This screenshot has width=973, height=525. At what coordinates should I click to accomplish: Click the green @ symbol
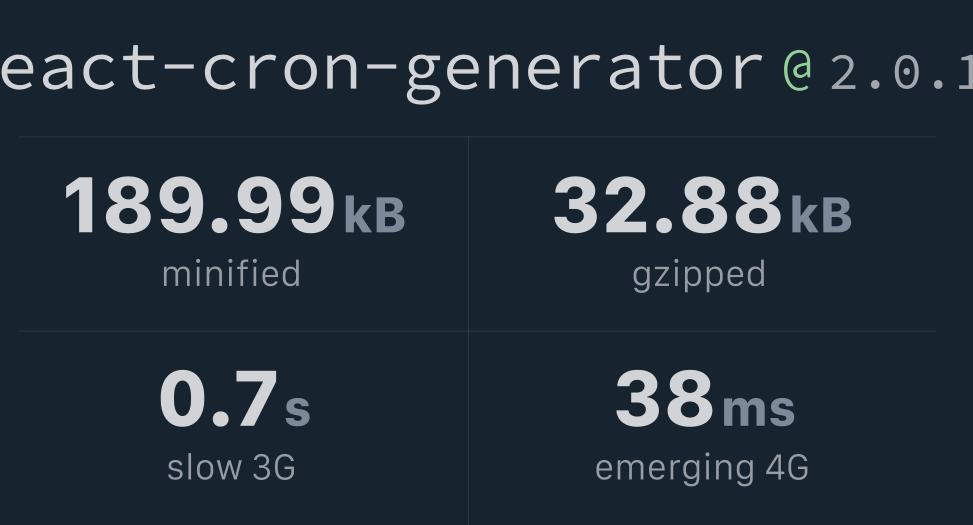797,70
